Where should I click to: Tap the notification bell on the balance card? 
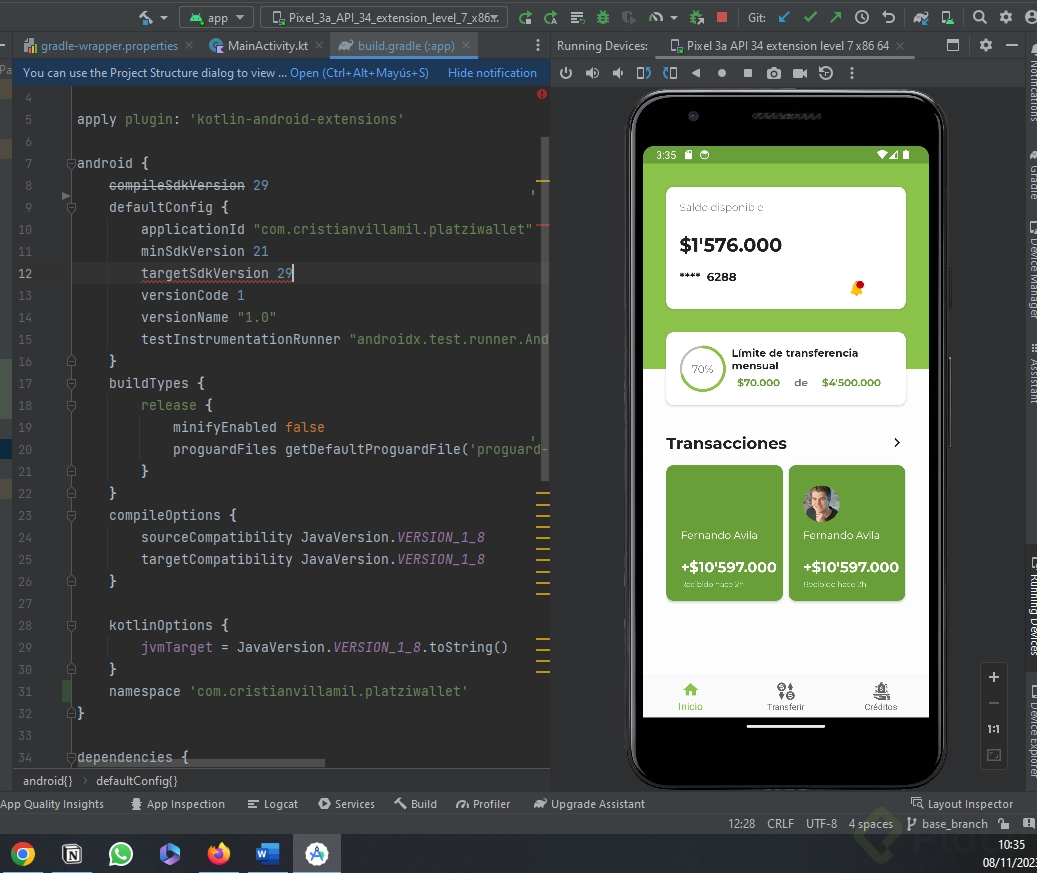click(x=857, y=288)
